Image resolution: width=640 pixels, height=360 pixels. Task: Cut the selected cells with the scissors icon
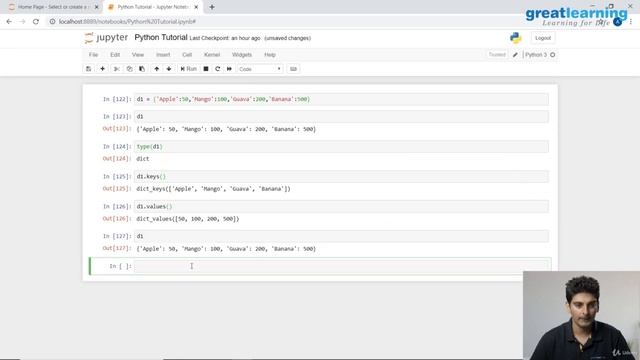point(116,69)
